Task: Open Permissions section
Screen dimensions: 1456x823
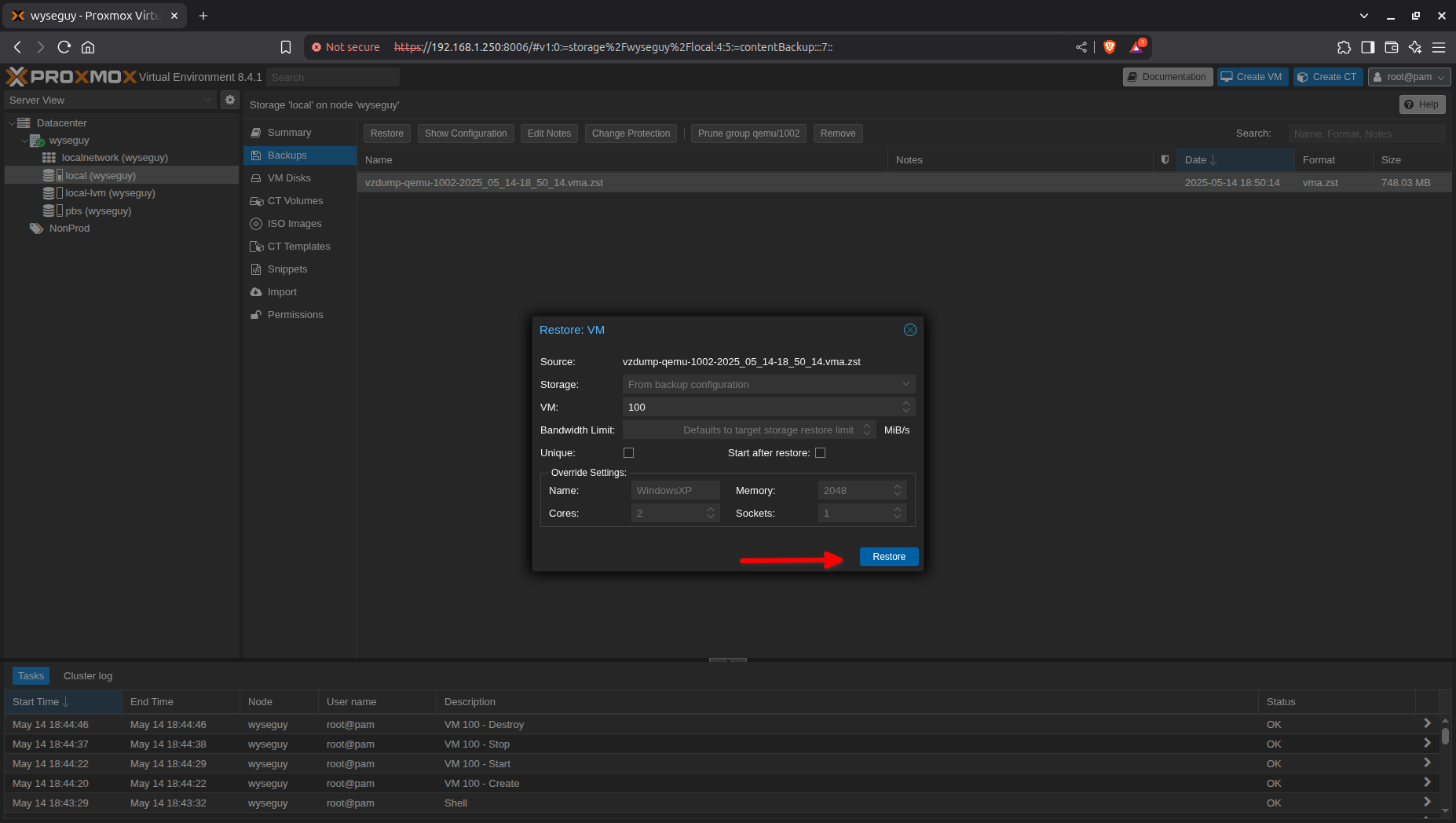Action: [x=300, y=315]
